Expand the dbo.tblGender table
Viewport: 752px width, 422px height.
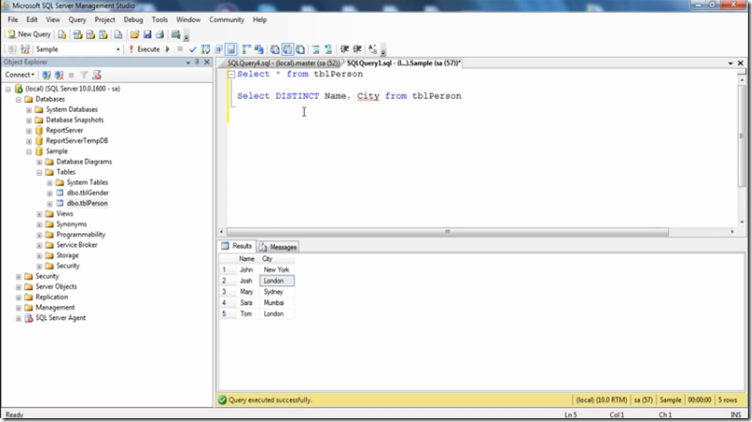click(50, 193)
